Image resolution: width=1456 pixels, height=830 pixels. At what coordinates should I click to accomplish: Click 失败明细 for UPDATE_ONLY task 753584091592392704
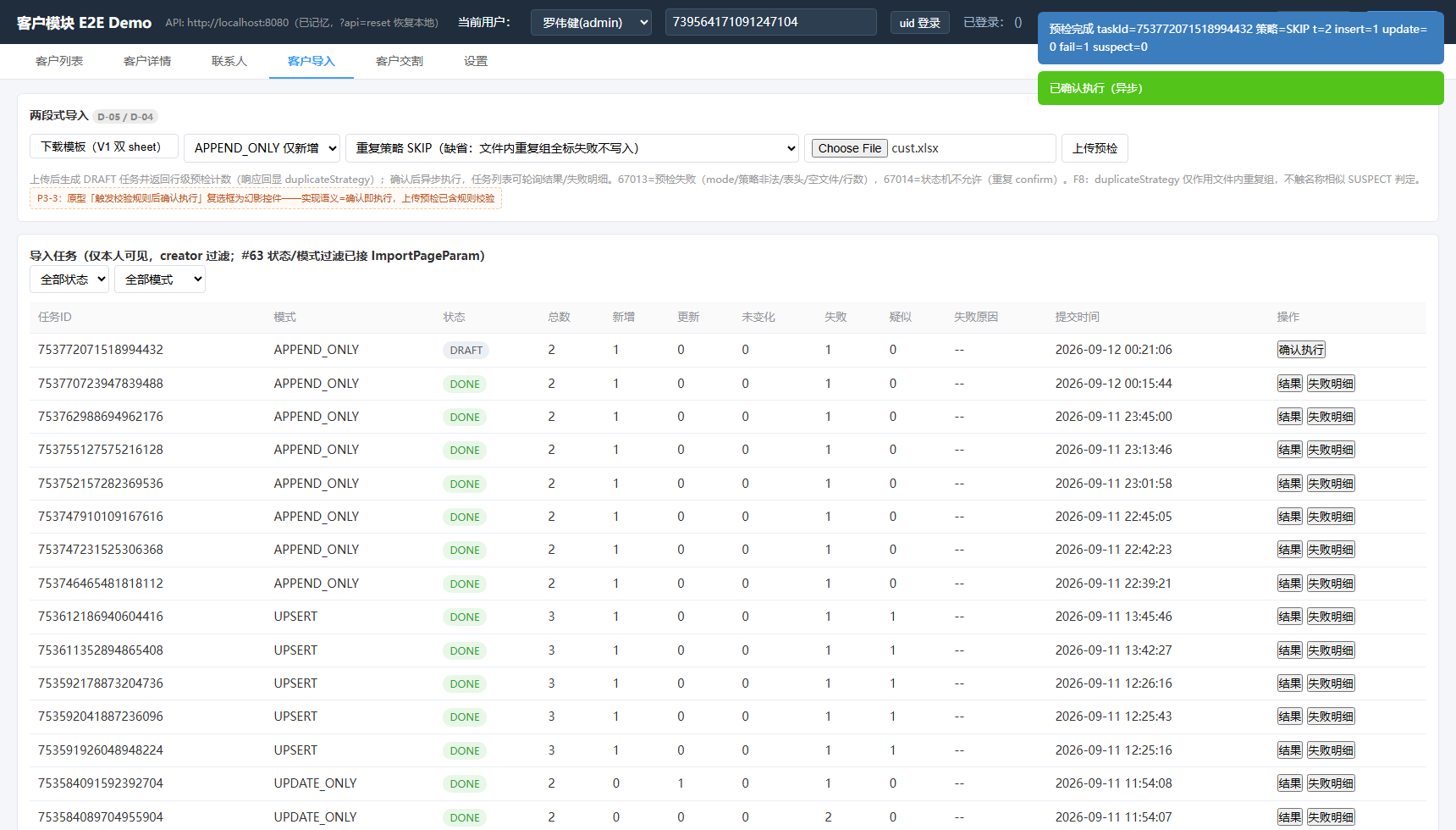point(1331,783)
